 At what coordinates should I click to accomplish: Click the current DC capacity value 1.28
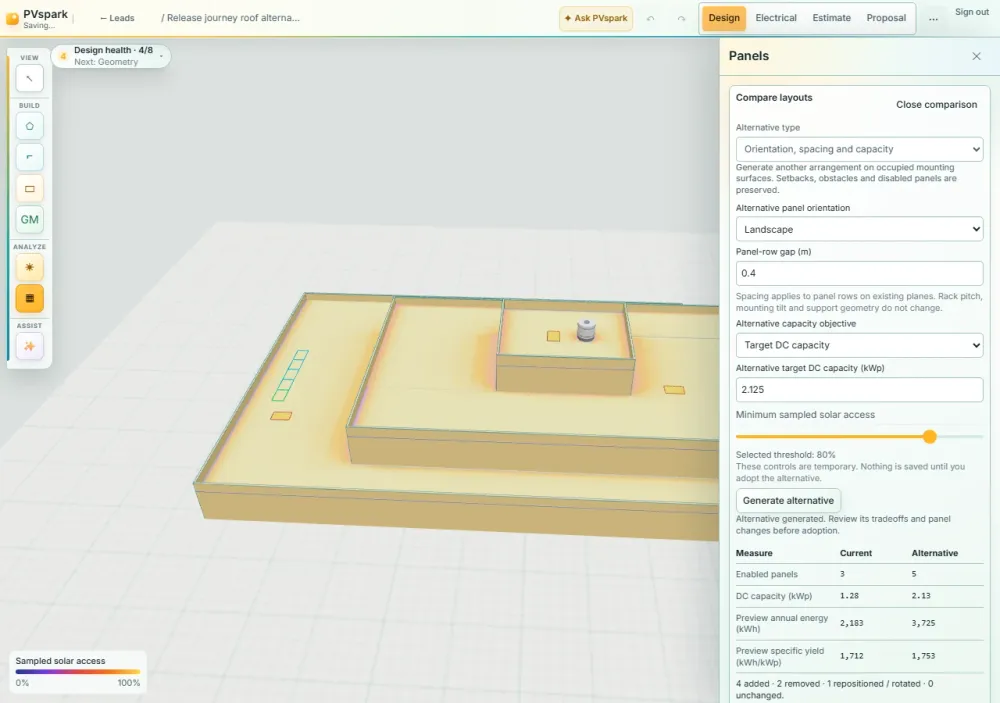click(849, 596)
